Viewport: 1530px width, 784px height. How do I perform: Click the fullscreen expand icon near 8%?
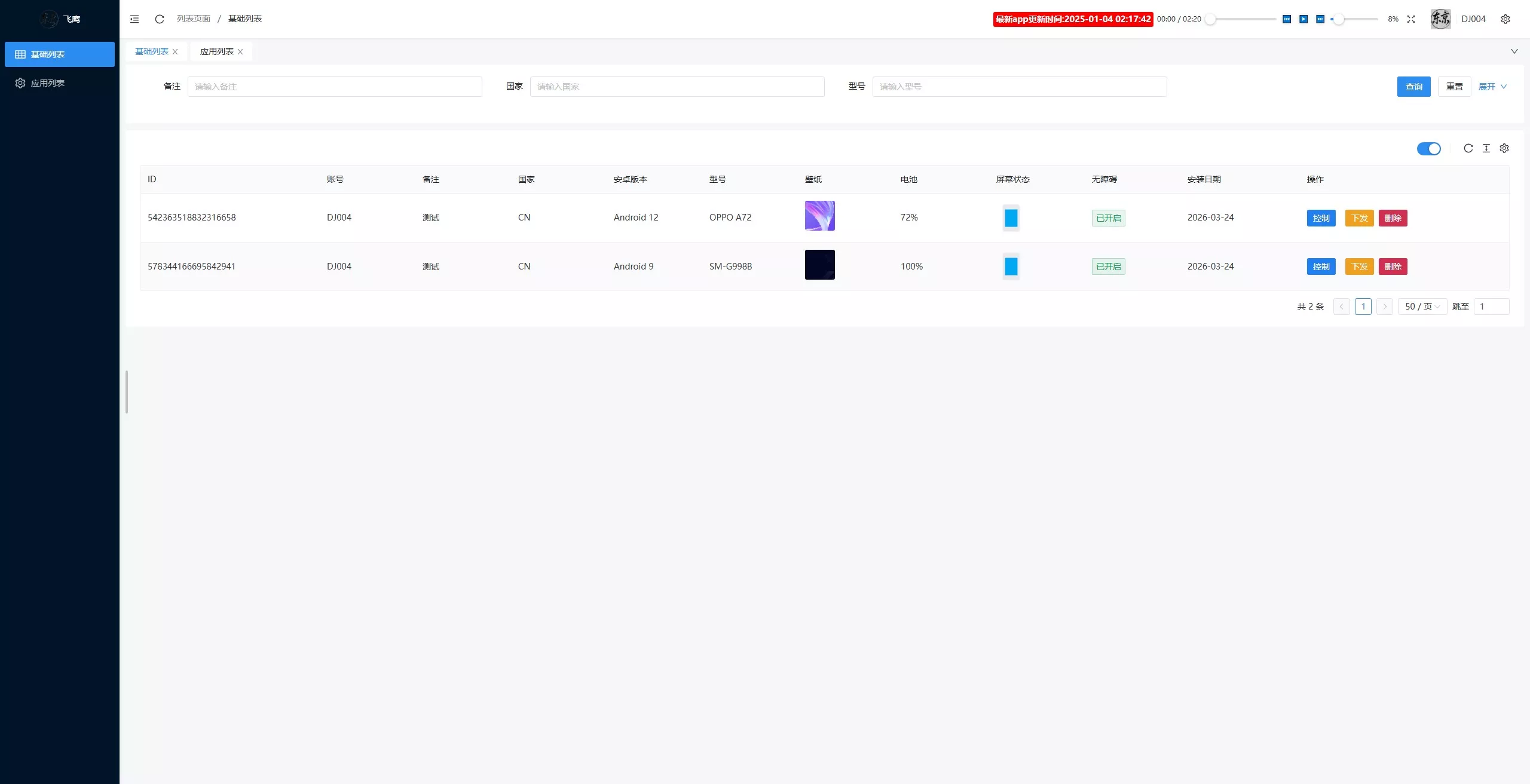1411,19
